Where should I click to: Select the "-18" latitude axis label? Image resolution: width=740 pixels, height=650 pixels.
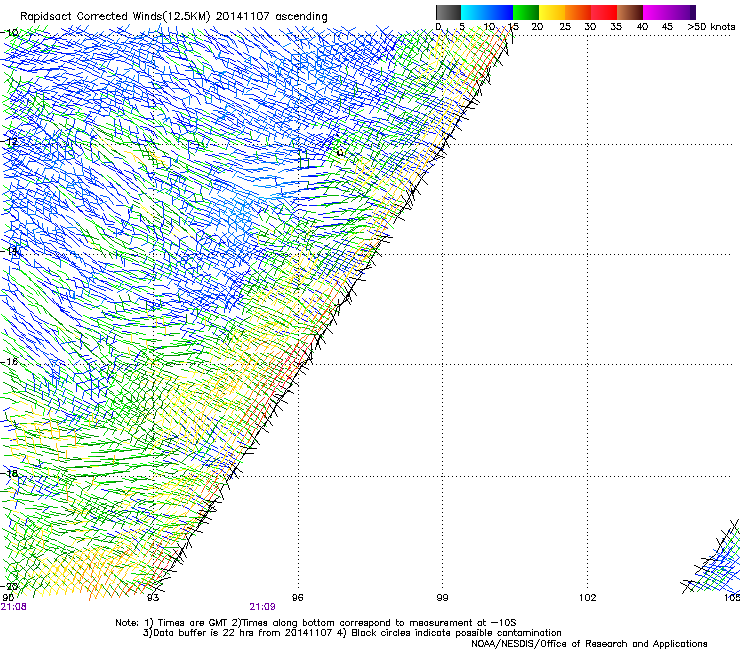[10, 473]
